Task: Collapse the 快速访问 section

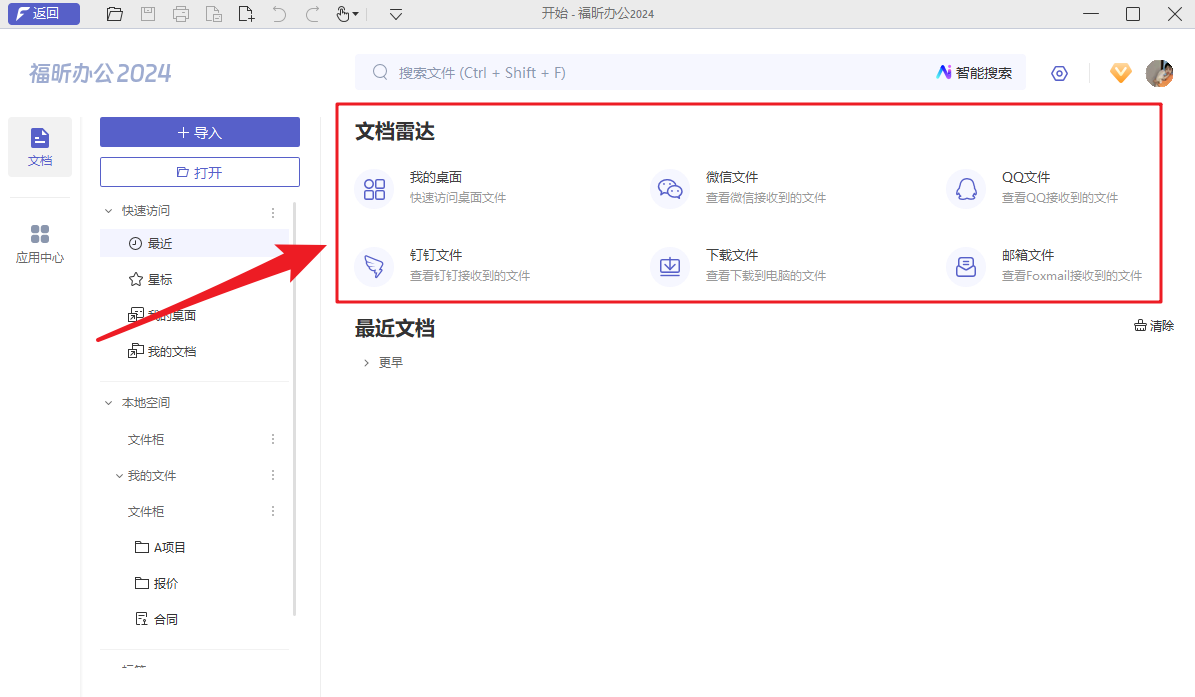Action: coord(109,210)
